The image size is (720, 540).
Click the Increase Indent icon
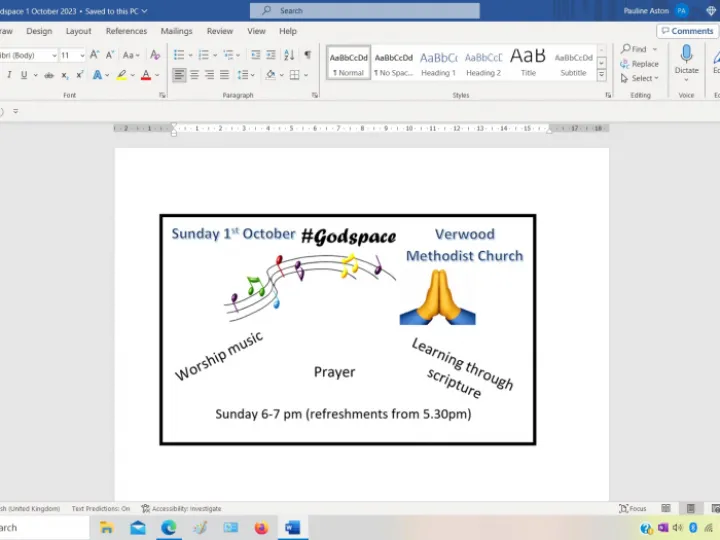(x=270, y=55)
